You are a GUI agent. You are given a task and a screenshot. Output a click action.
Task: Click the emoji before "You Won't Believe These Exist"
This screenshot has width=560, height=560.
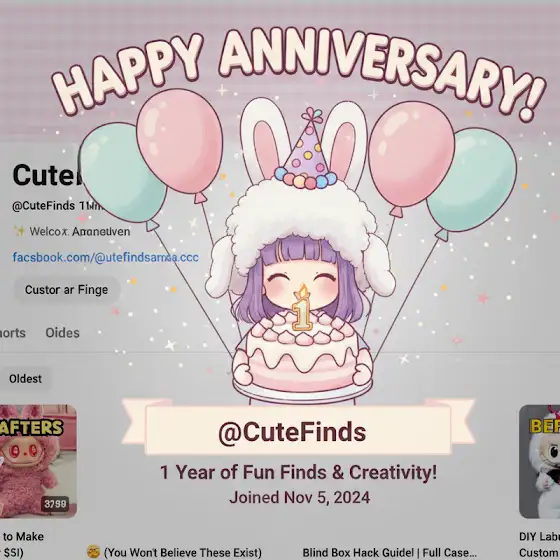point(93,552)
